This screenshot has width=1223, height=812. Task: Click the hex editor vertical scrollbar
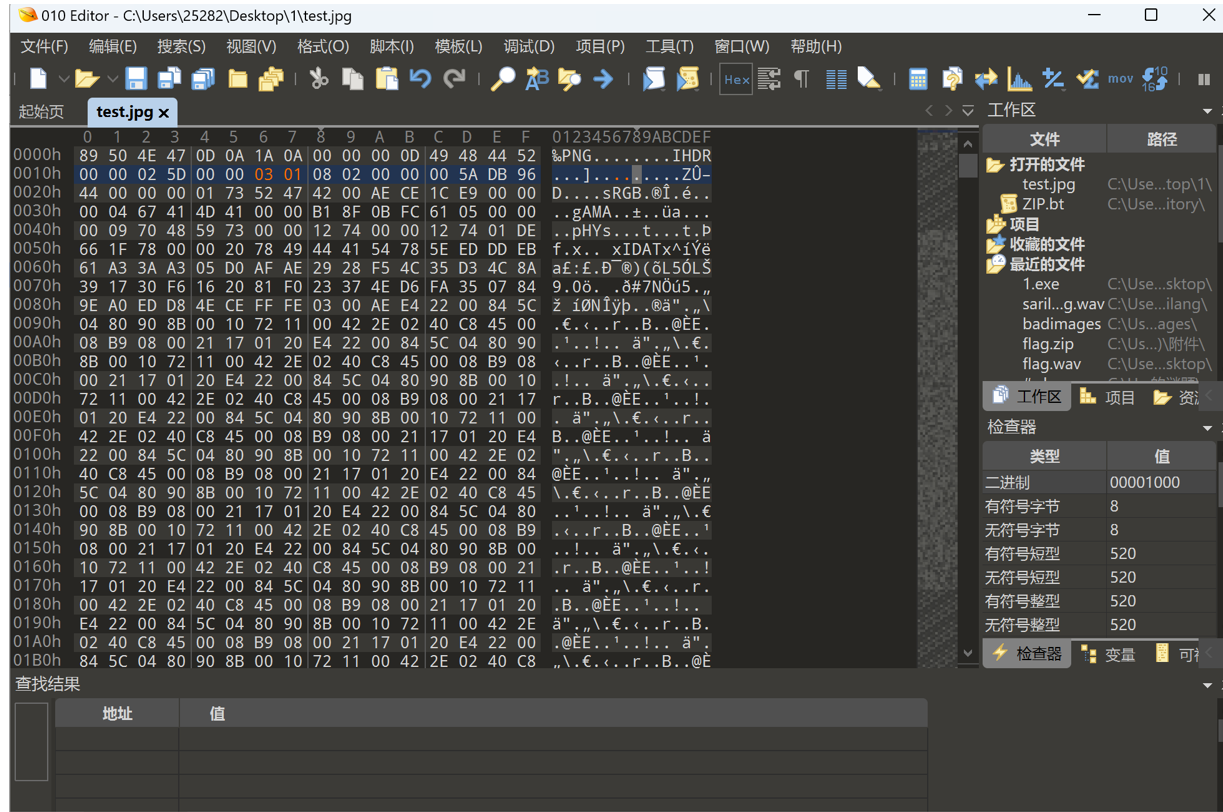point(967,400)
